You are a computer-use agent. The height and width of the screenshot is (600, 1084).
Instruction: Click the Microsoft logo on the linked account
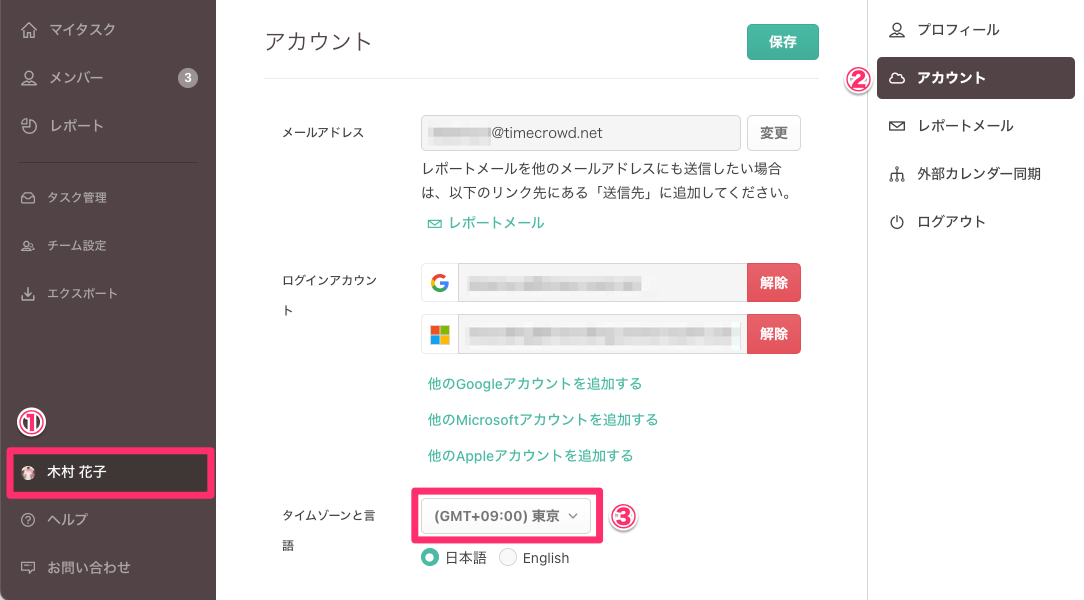tap(441, 333)
